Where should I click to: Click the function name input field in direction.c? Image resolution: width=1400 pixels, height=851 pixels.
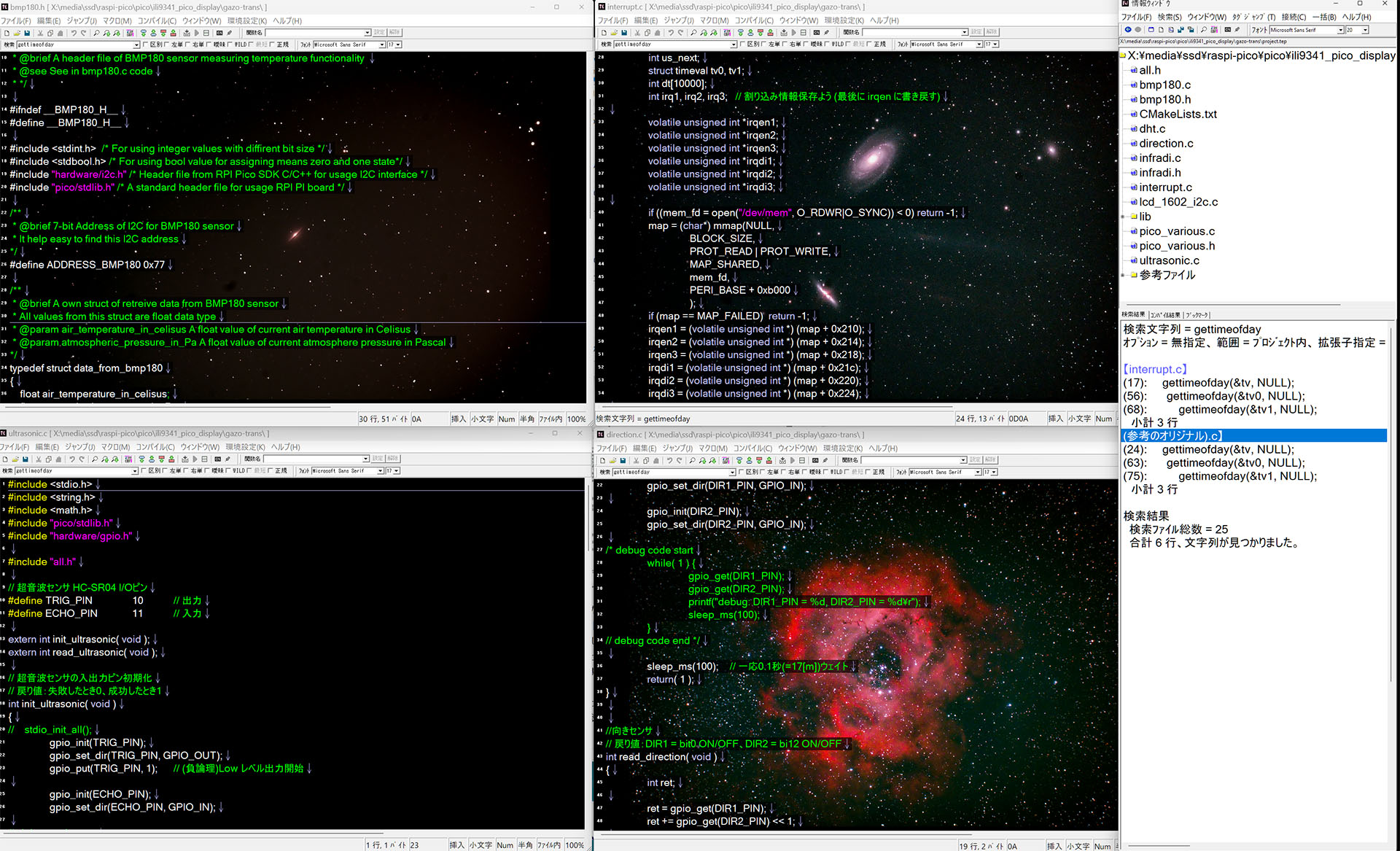[x=911, y=460]
